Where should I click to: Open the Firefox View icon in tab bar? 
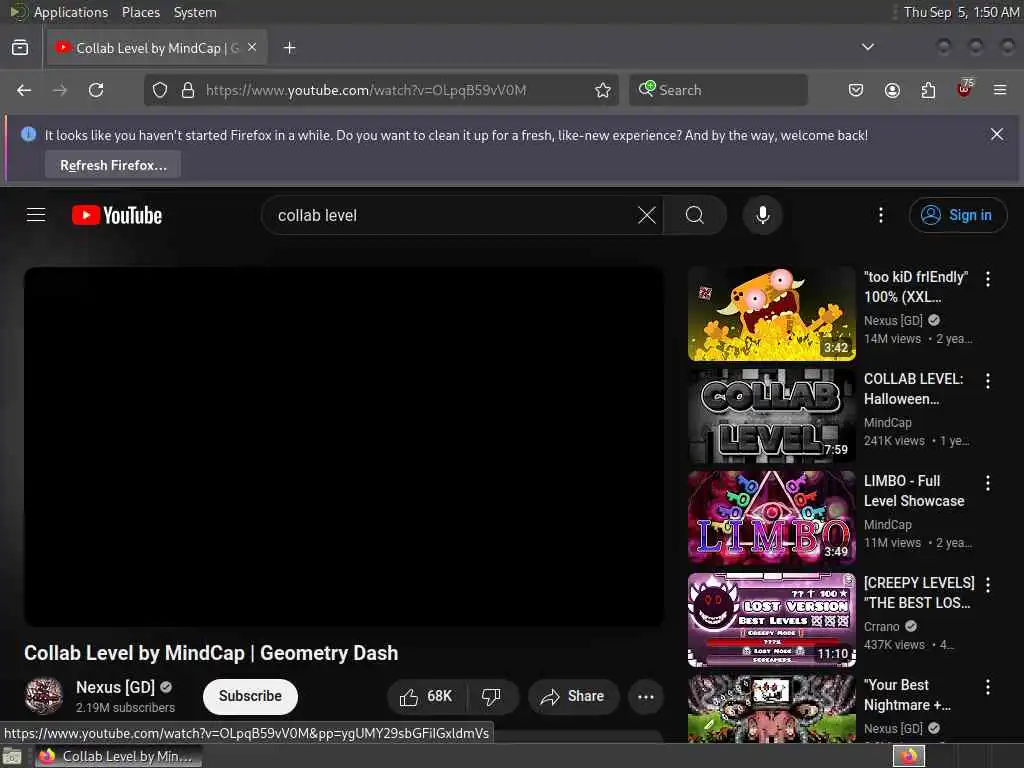pyautogui.click(x=20, y=48)
